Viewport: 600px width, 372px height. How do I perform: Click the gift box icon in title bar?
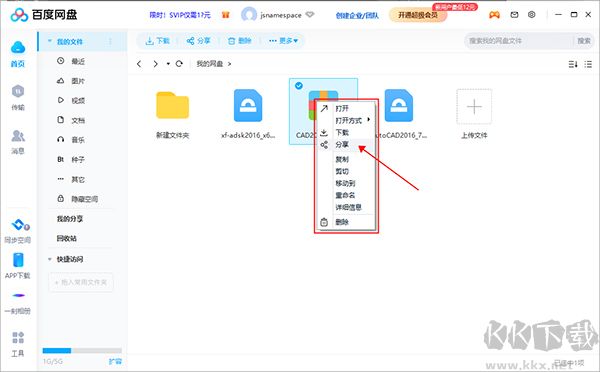(226, 15)
